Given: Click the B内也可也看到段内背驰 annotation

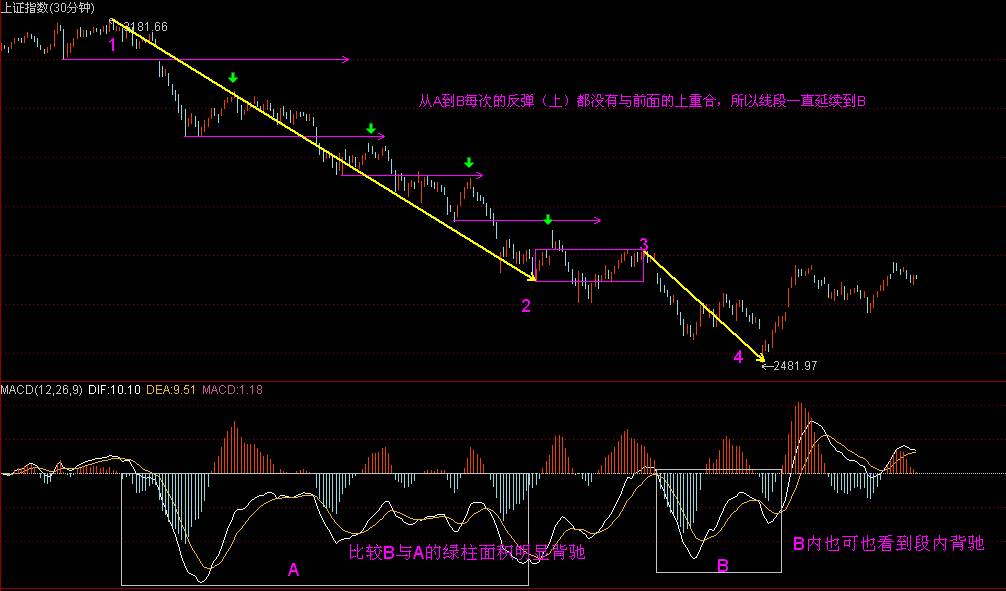Looking at the screenshot, I should click(888, 544).
